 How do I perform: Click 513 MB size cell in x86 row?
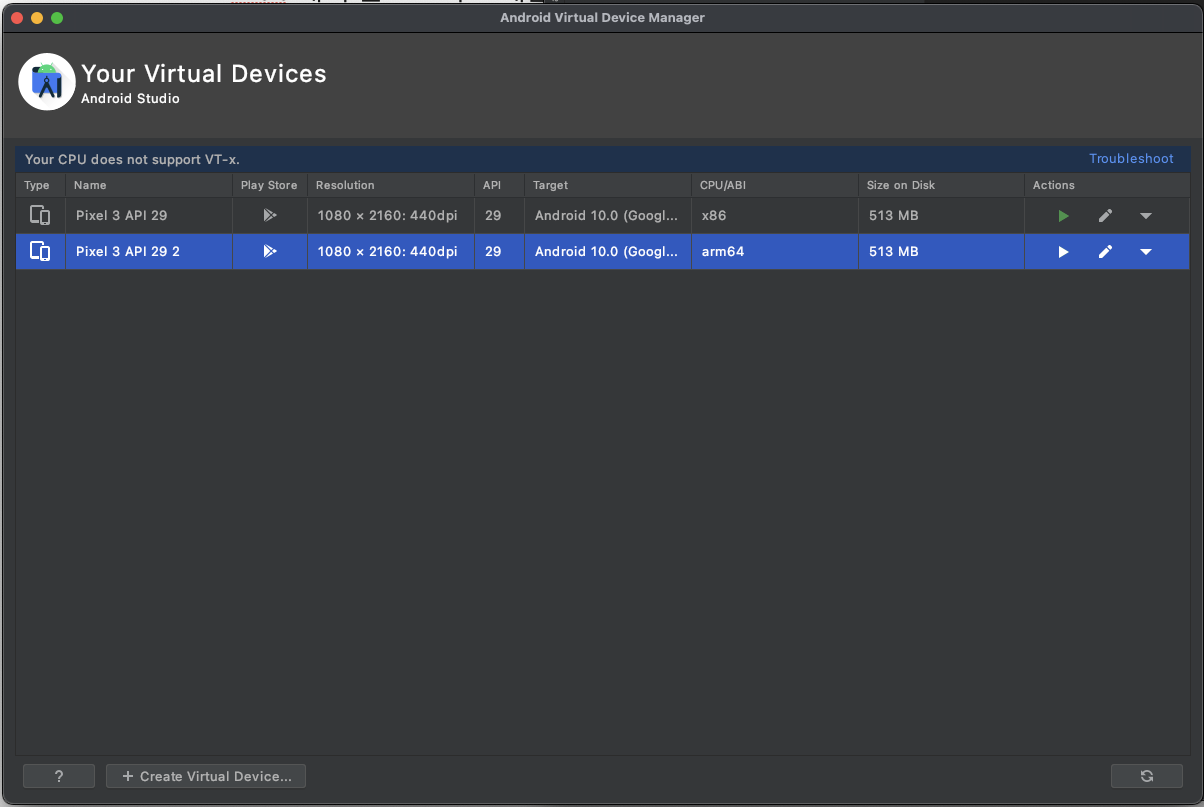tap(941, 216)
